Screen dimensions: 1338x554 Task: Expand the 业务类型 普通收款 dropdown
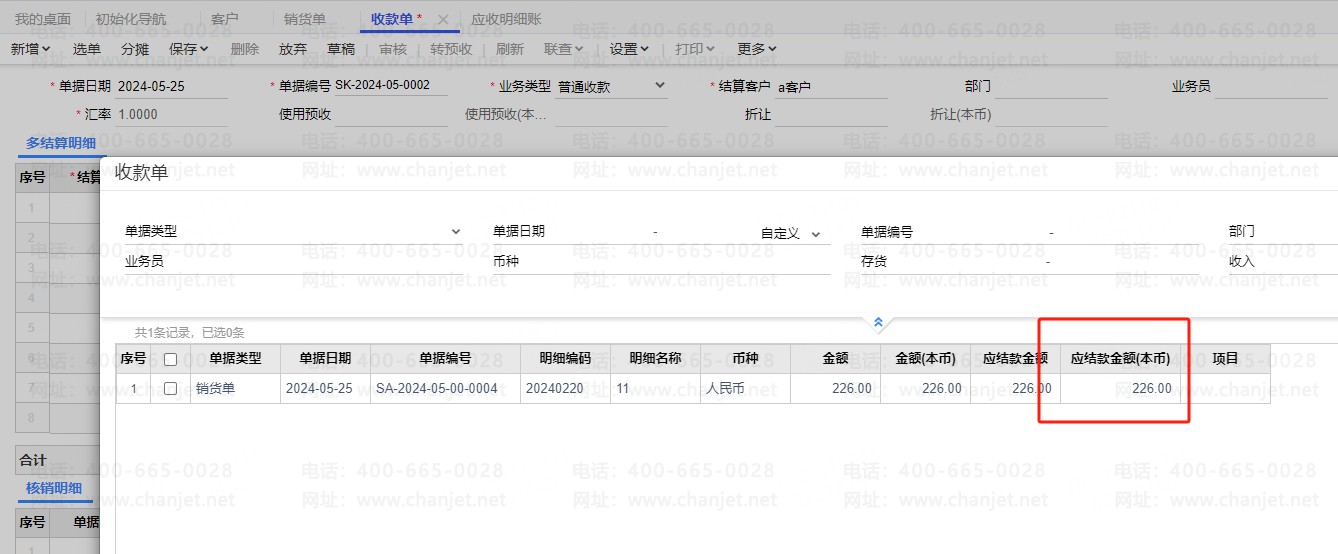(x=660, y=86)
